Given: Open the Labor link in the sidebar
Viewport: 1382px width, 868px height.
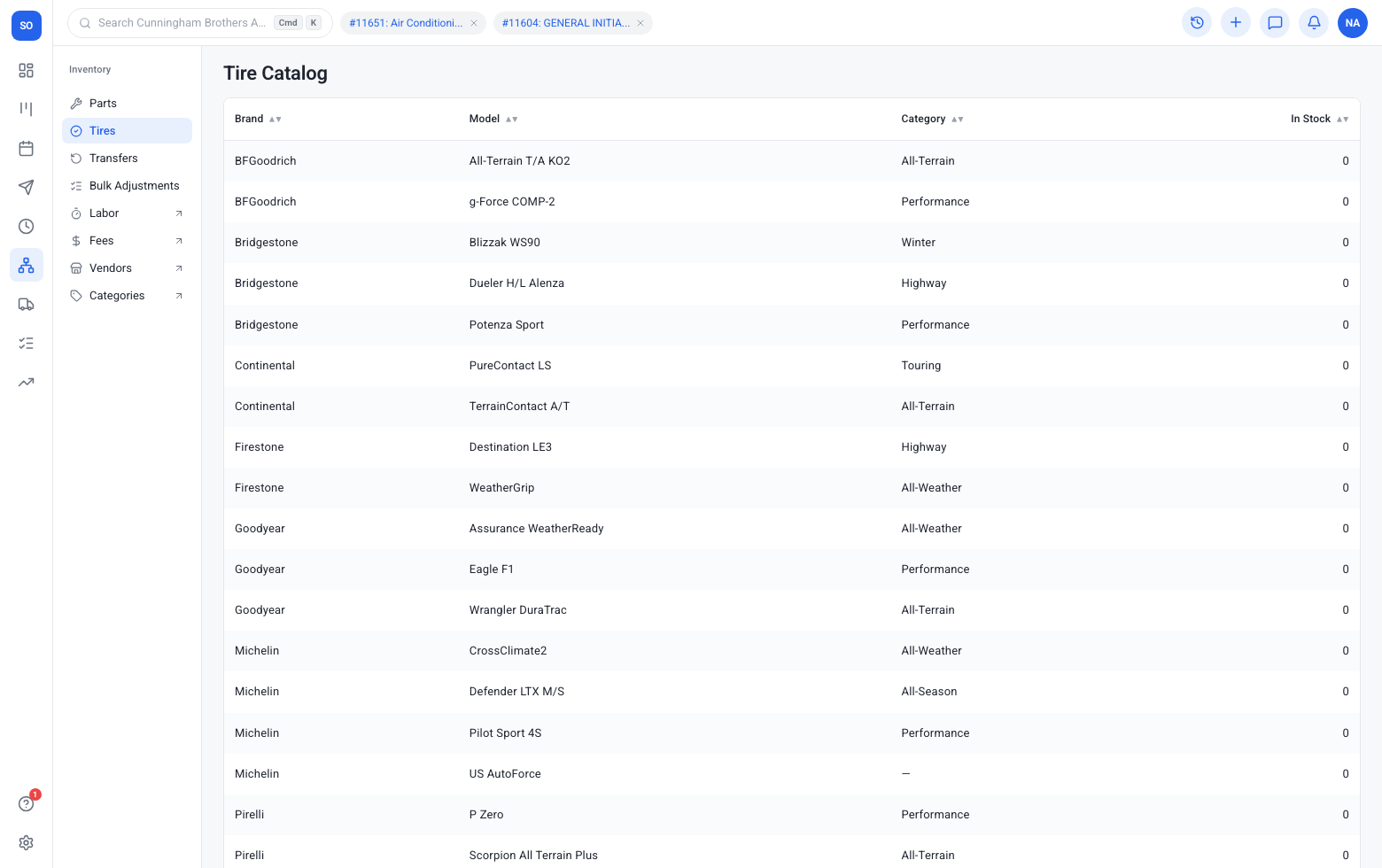Looking at the screenshot, I should [127, 213].
